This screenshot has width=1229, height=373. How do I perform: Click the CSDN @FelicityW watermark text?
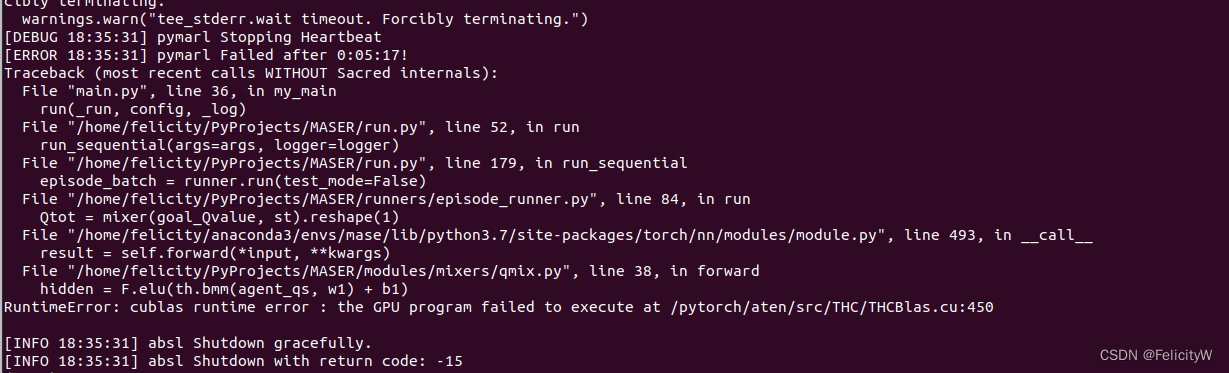pos(1163,354)
